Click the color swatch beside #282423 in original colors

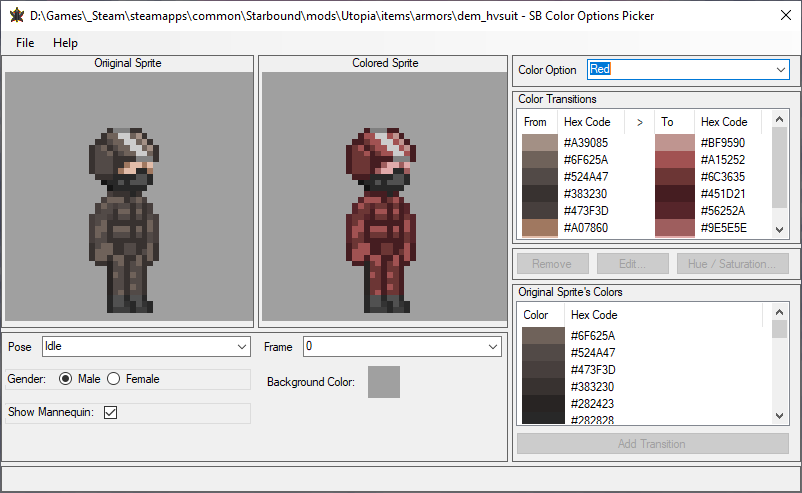(543, 404)
